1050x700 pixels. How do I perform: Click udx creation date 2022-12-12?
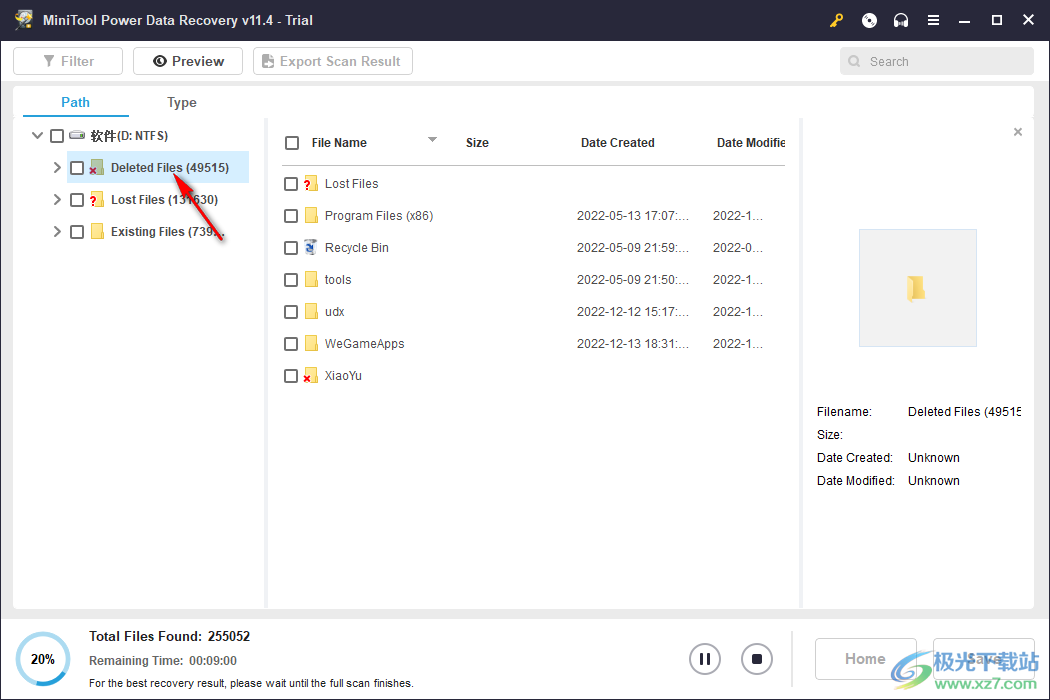(x=632, y=311)
